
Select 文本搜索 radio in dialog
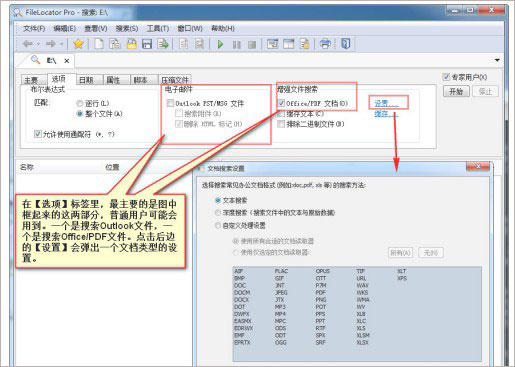click(218, 200)
